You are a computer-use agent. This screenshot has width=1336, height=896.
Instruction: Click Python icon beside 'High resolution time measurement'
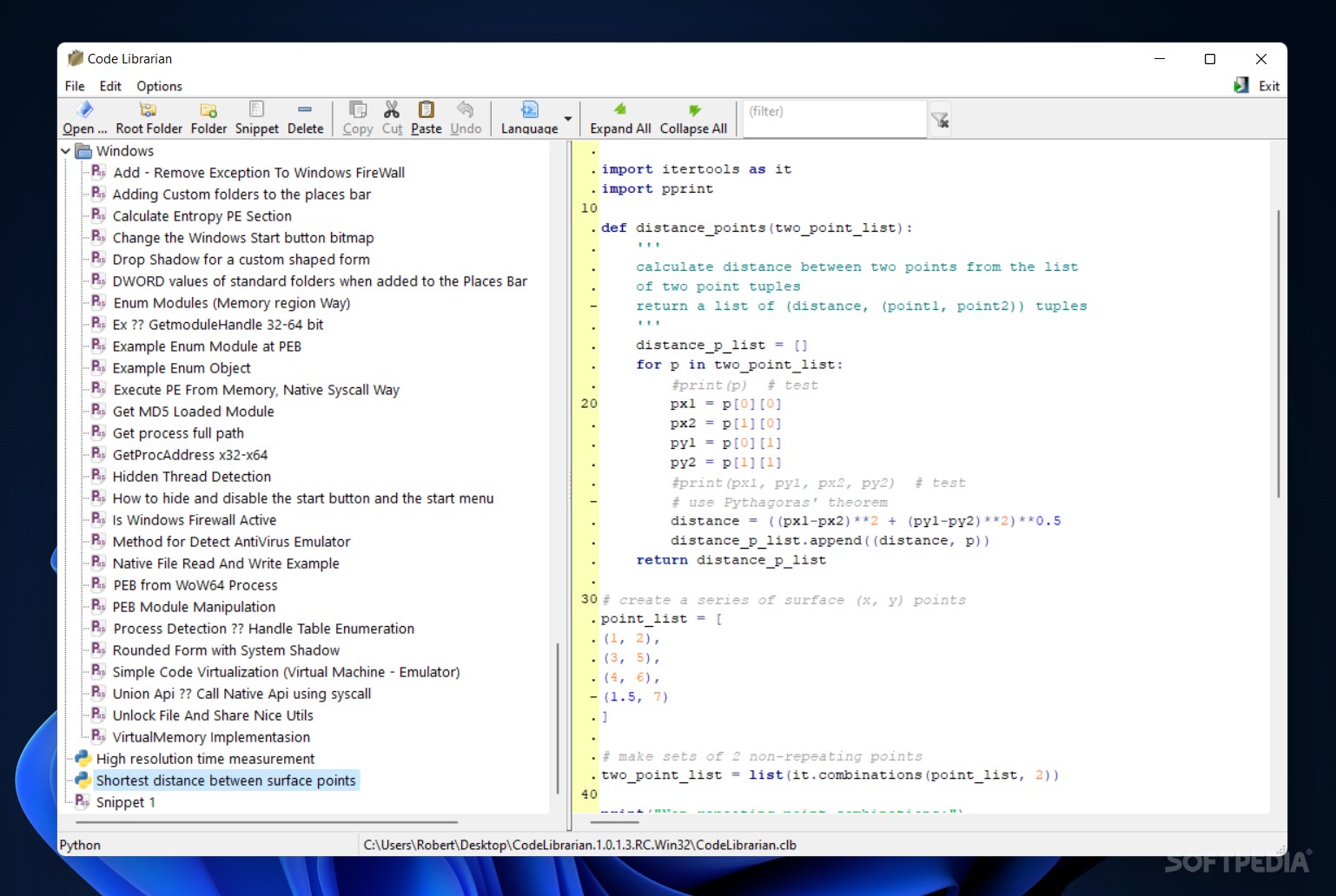click(x=83, y=758)
